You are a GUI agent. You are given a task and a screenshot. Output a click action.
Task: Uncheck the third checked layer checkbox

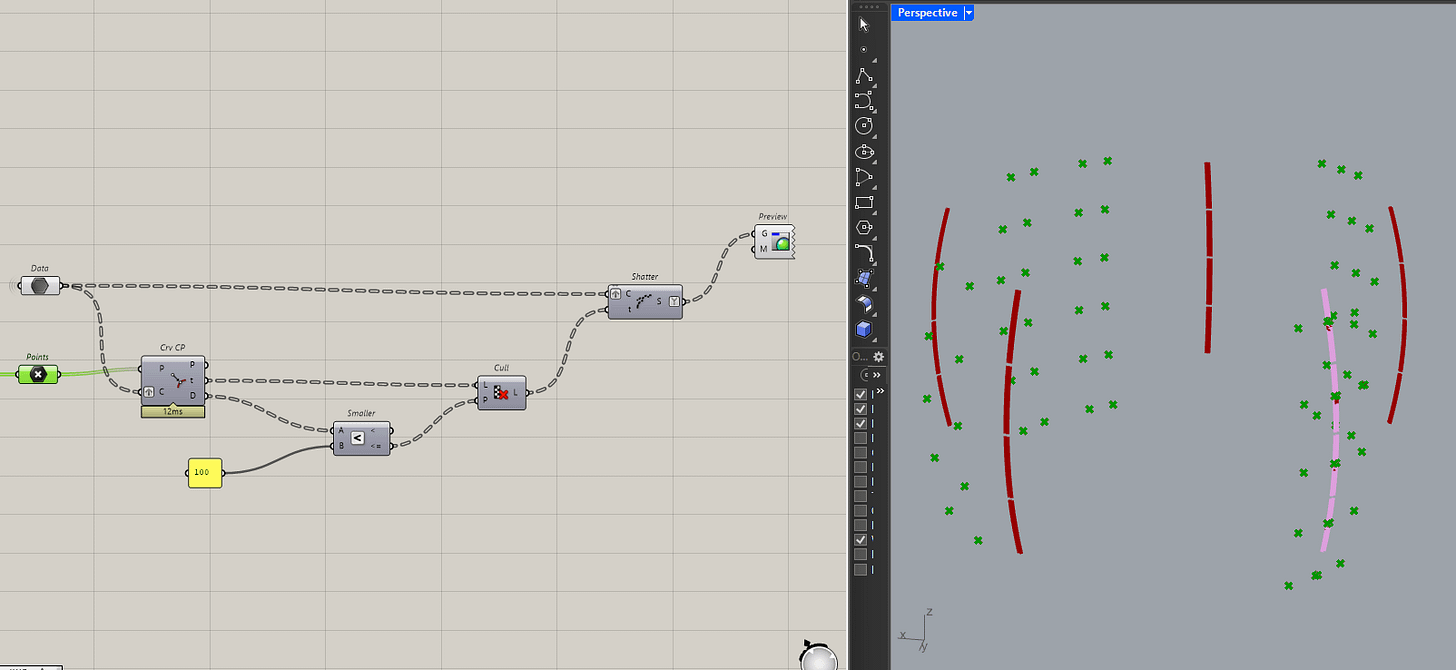(x=861, y=424)
